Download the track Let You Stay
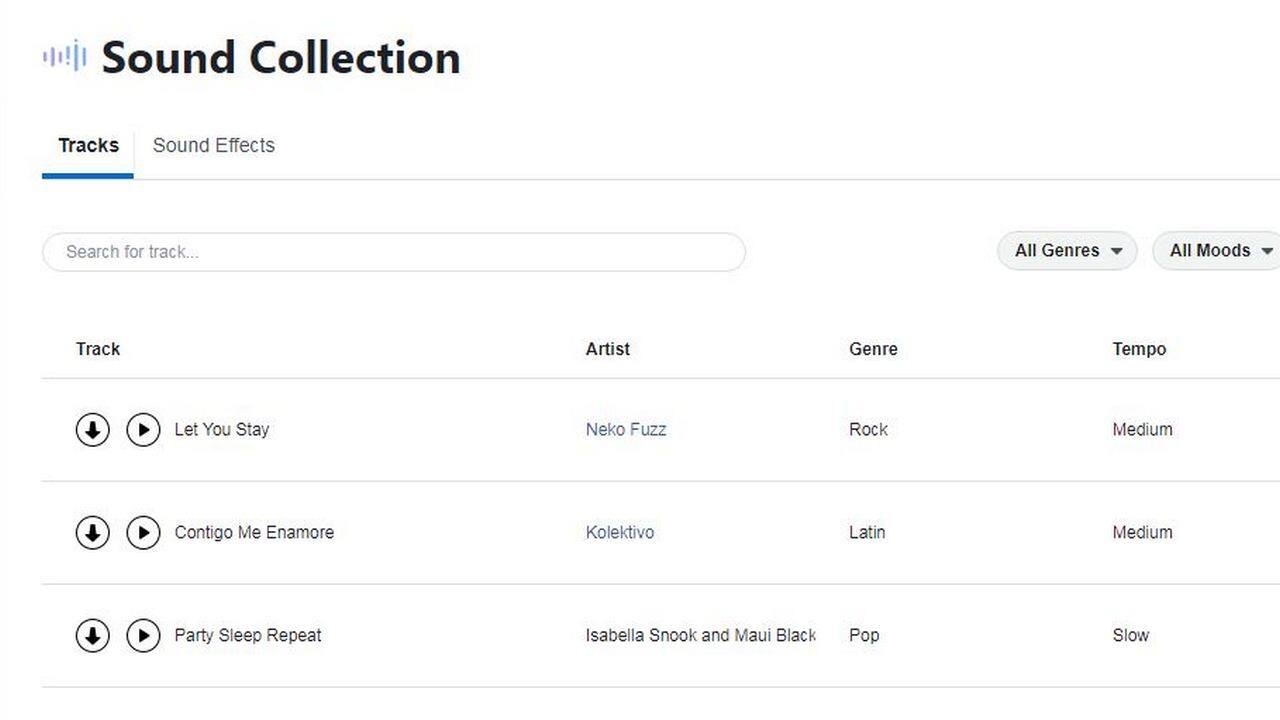Image resolution: width=1280 pixels, height=720 pixels. [x=92, y=429]
